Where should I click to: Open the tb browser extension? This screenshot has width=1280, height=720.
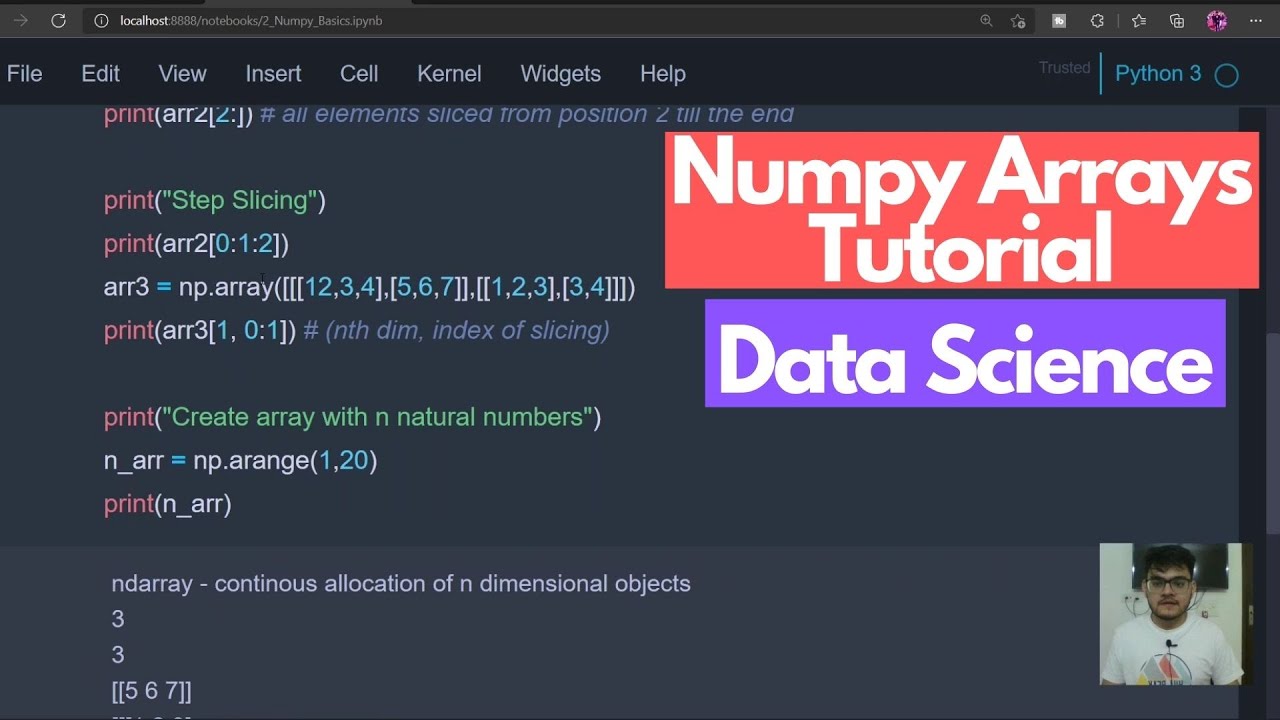(x=1059, y=20)
